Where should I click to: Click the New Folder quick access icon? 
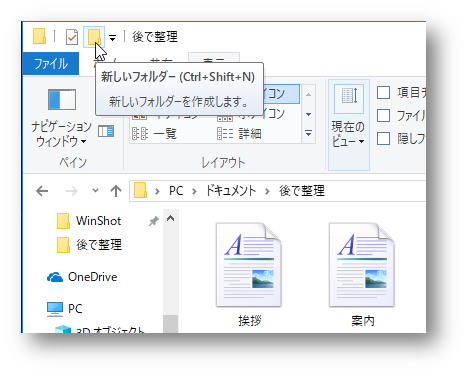tap(94, 37)
